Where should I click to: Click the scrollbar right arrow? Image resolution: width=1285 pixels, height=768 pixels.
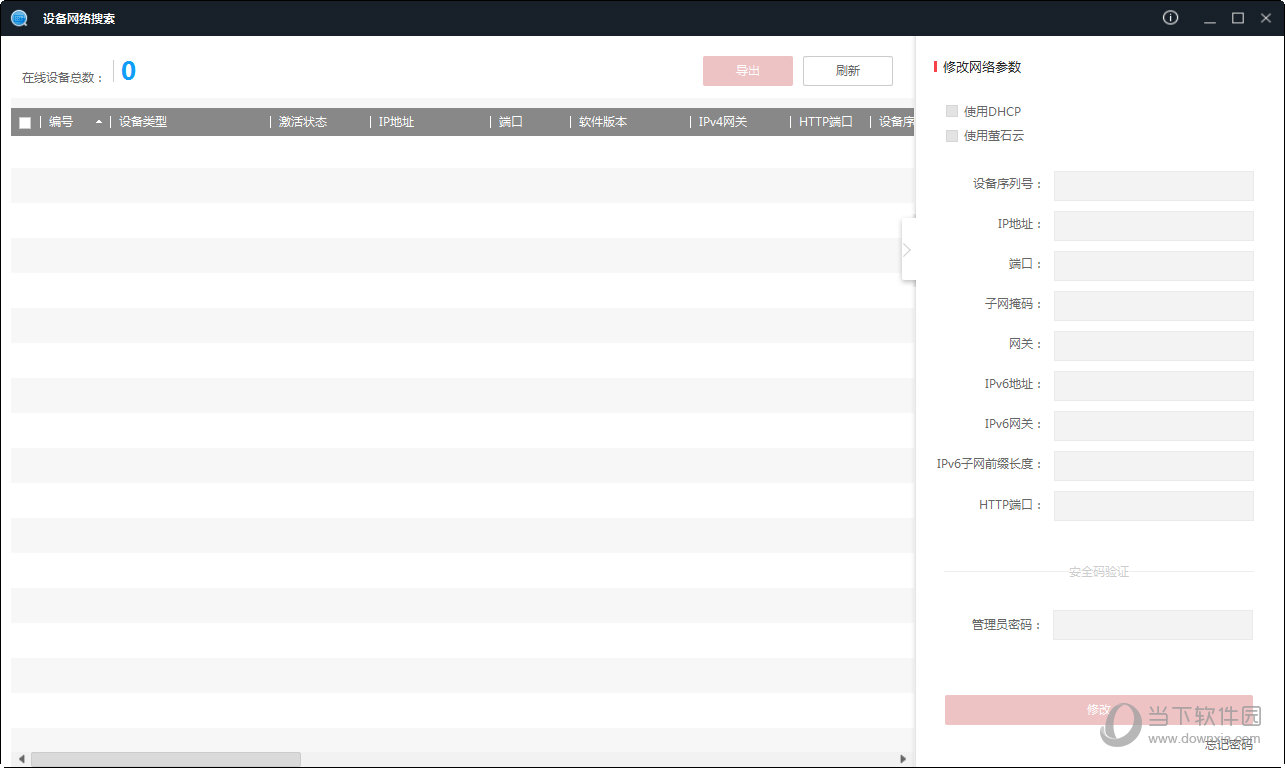(903, 759)
